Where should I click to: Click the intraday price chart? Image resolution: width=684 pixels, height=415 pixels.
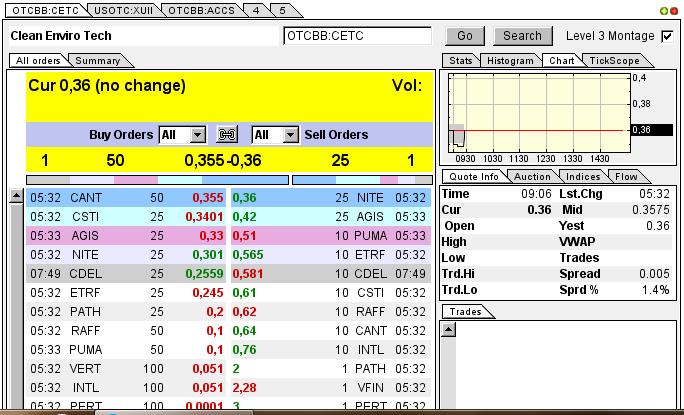[540, 113]
